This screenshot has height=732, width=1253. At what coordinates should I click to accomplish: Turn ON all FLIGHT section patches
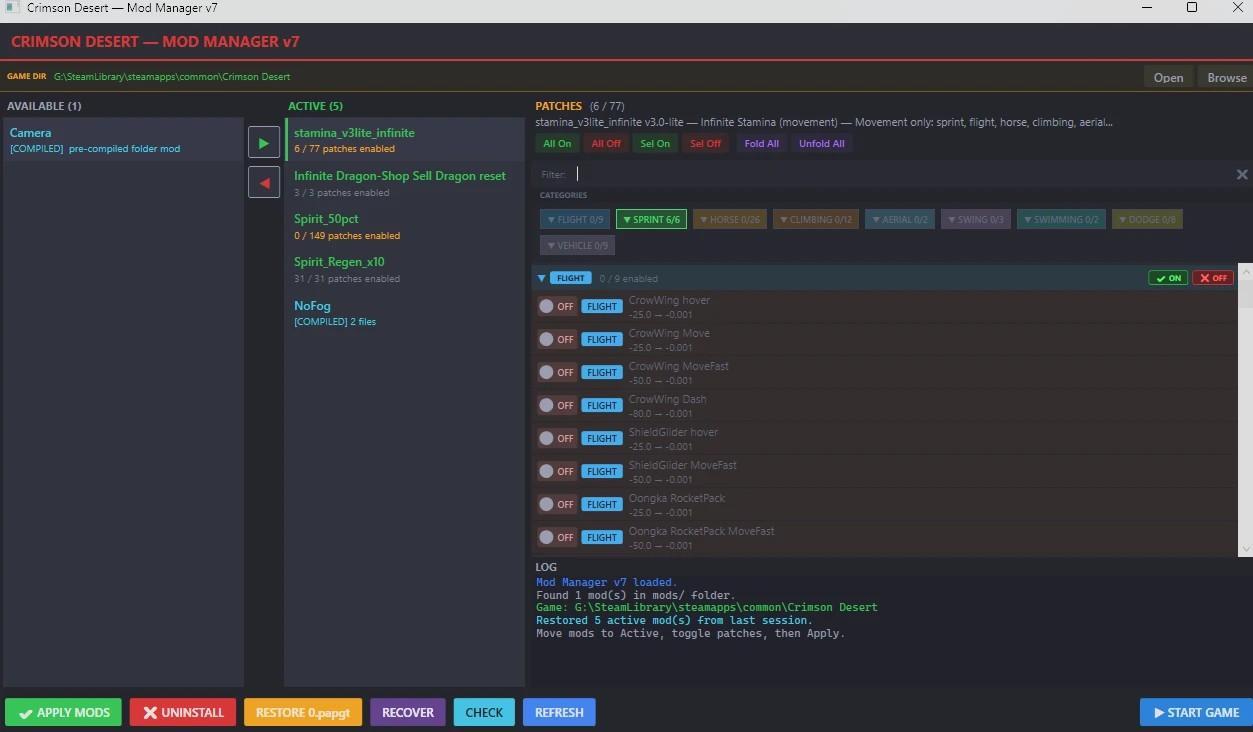point(1168,278)
